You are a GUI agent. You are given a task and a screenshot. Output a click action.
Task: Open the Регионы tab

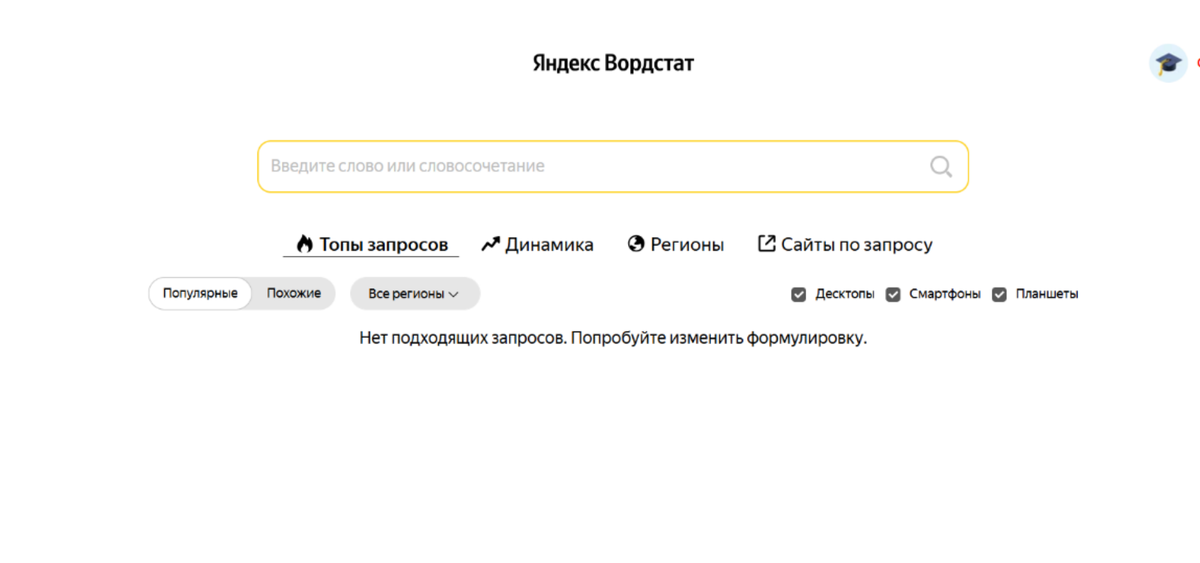click(676, 244)
